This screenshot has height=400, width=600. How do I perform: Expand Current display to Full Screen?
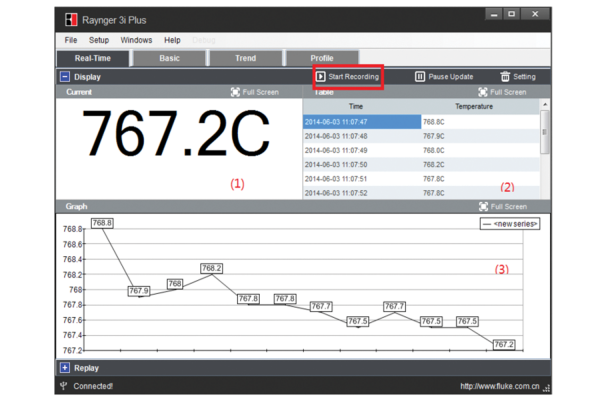[x=235, y=92]
